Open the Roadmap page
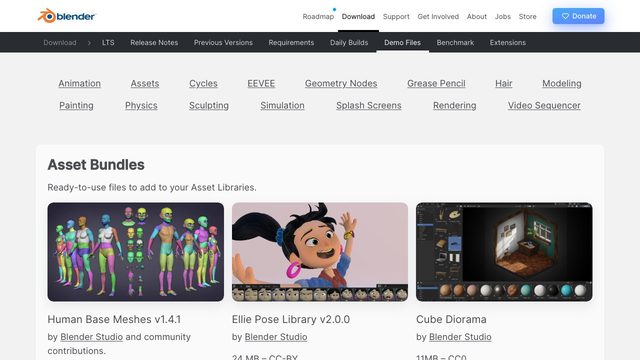 click(318, 17)
